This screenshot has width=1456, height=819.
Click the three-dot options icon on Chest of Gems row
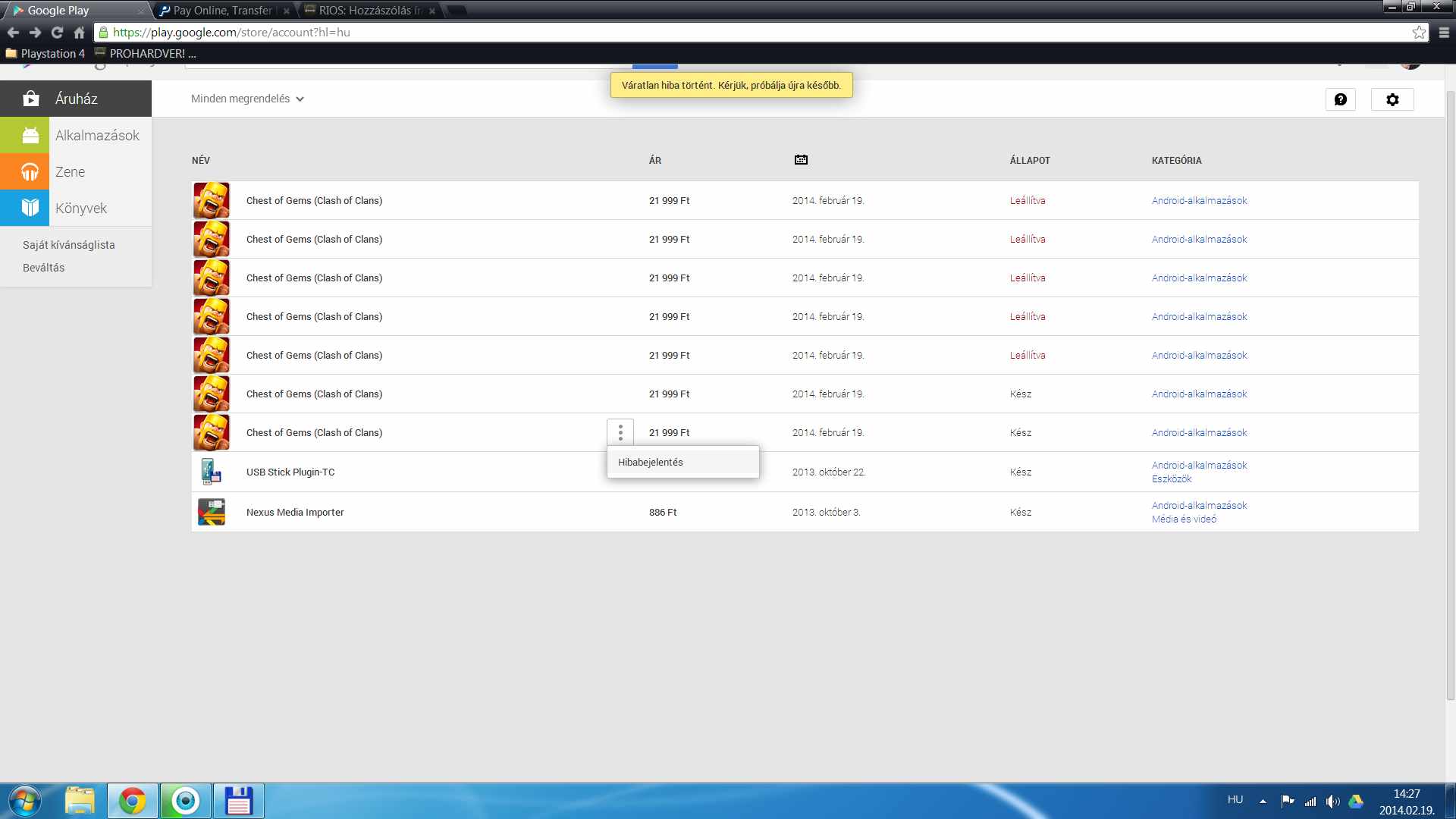[620, 432]
